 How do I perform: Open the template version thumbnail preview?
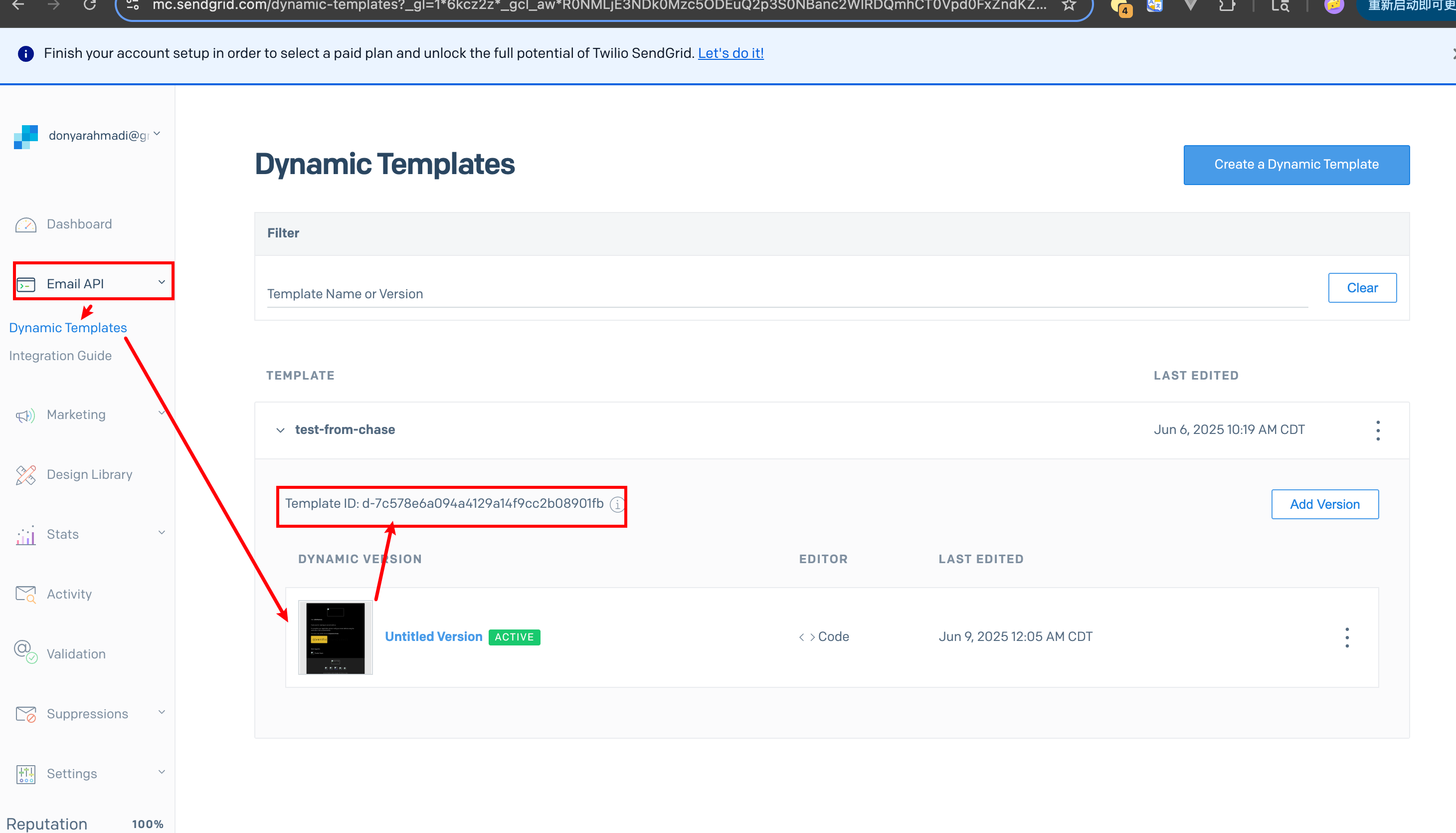point(335,637)
